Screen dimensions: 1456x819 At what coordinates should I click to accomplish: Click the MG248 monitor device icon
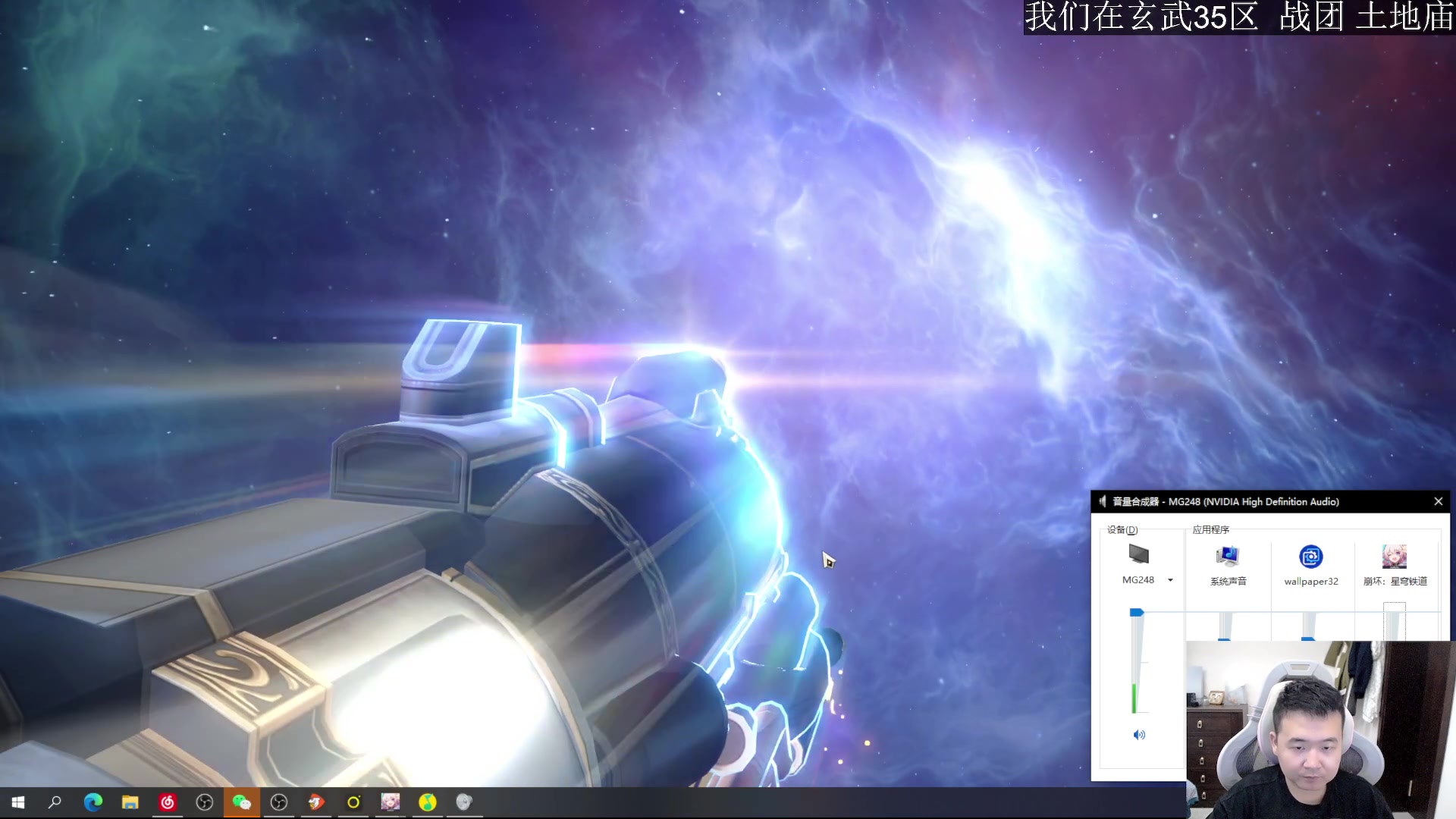[1138, 554]
